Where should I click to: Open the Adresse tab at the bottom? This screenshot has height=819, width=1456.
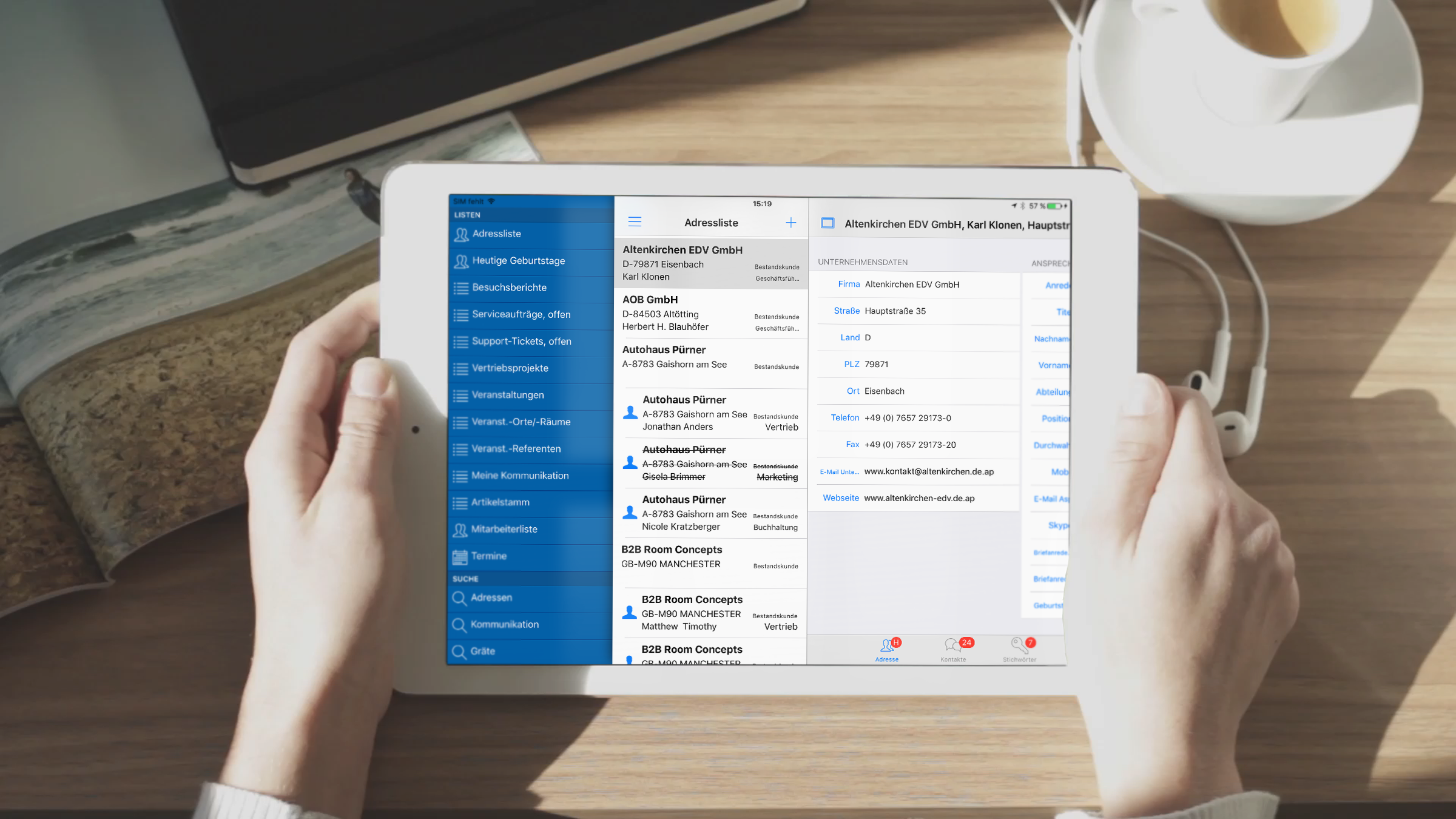(887, 649)
